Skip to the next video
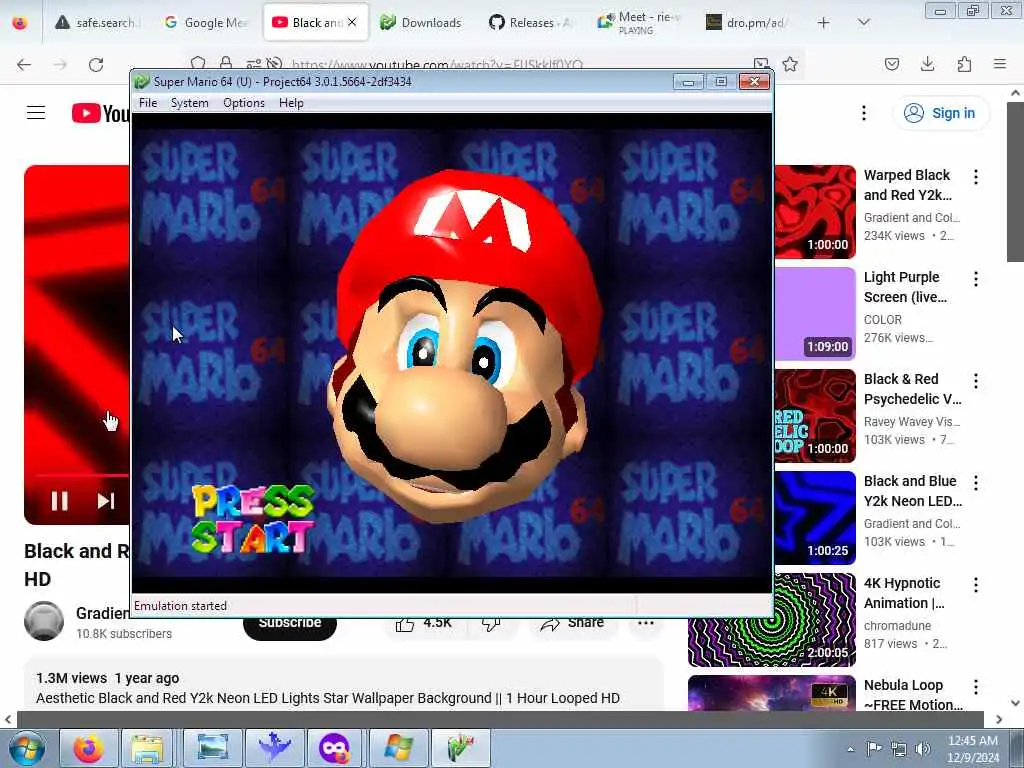This screenshot has width=1024, height=768. coord(106,501)
